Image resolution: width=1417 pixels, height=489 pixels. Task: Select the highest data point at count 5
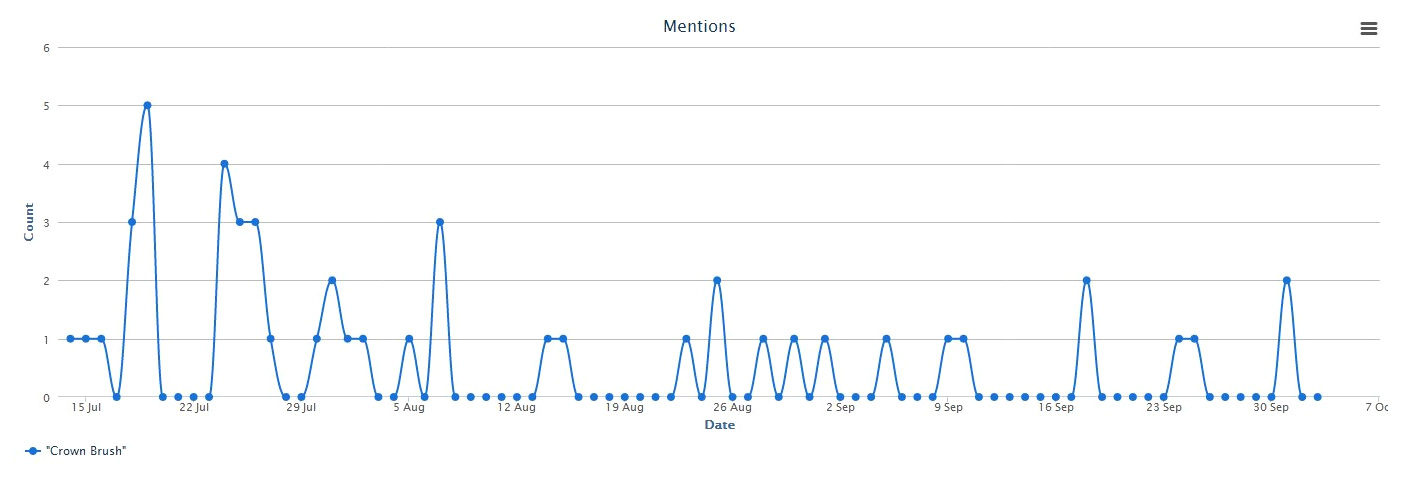click(147, 105)
